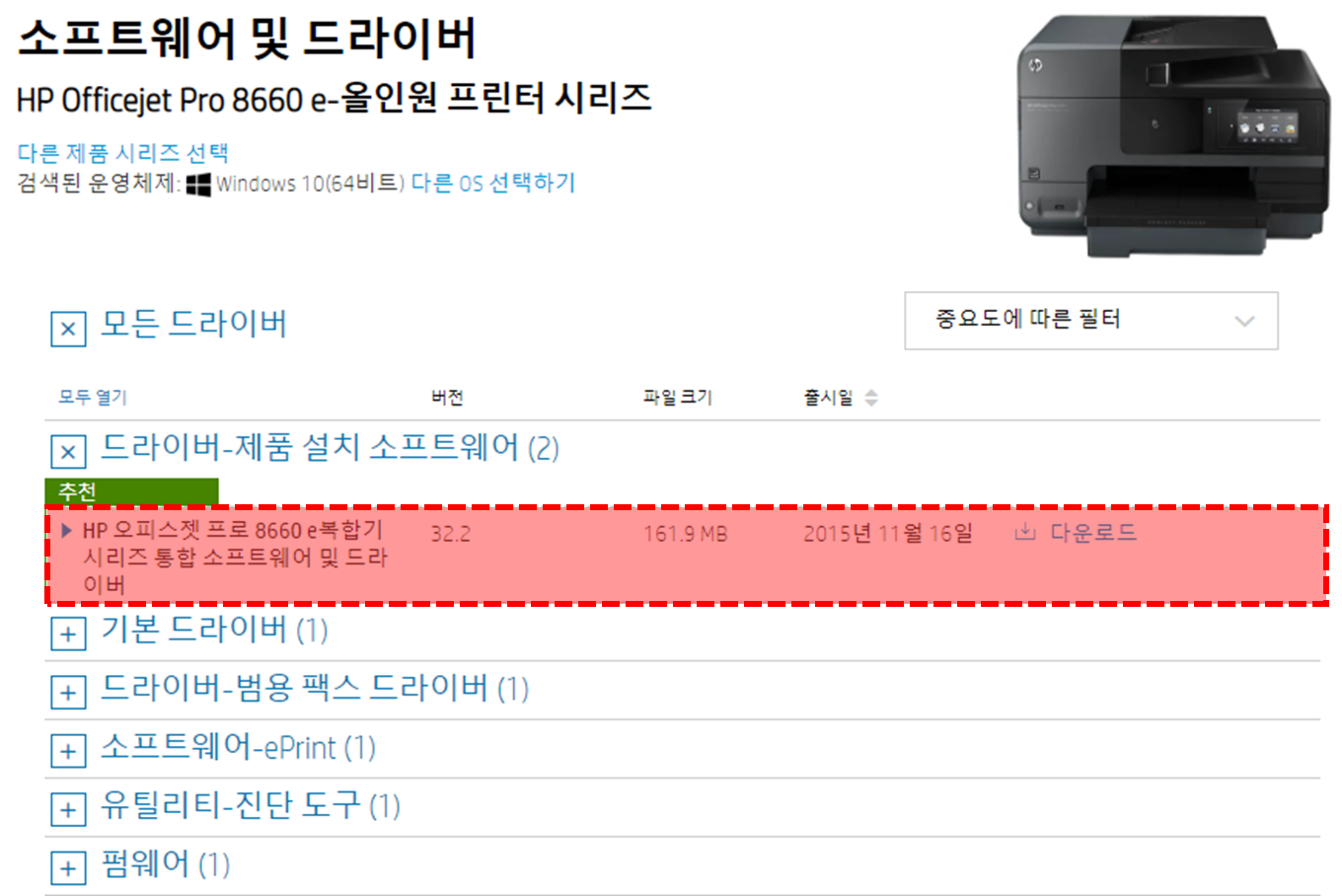Click the 펌웨어 (1) category heading
Screen dimensions: 1342x896
point(165,864)
